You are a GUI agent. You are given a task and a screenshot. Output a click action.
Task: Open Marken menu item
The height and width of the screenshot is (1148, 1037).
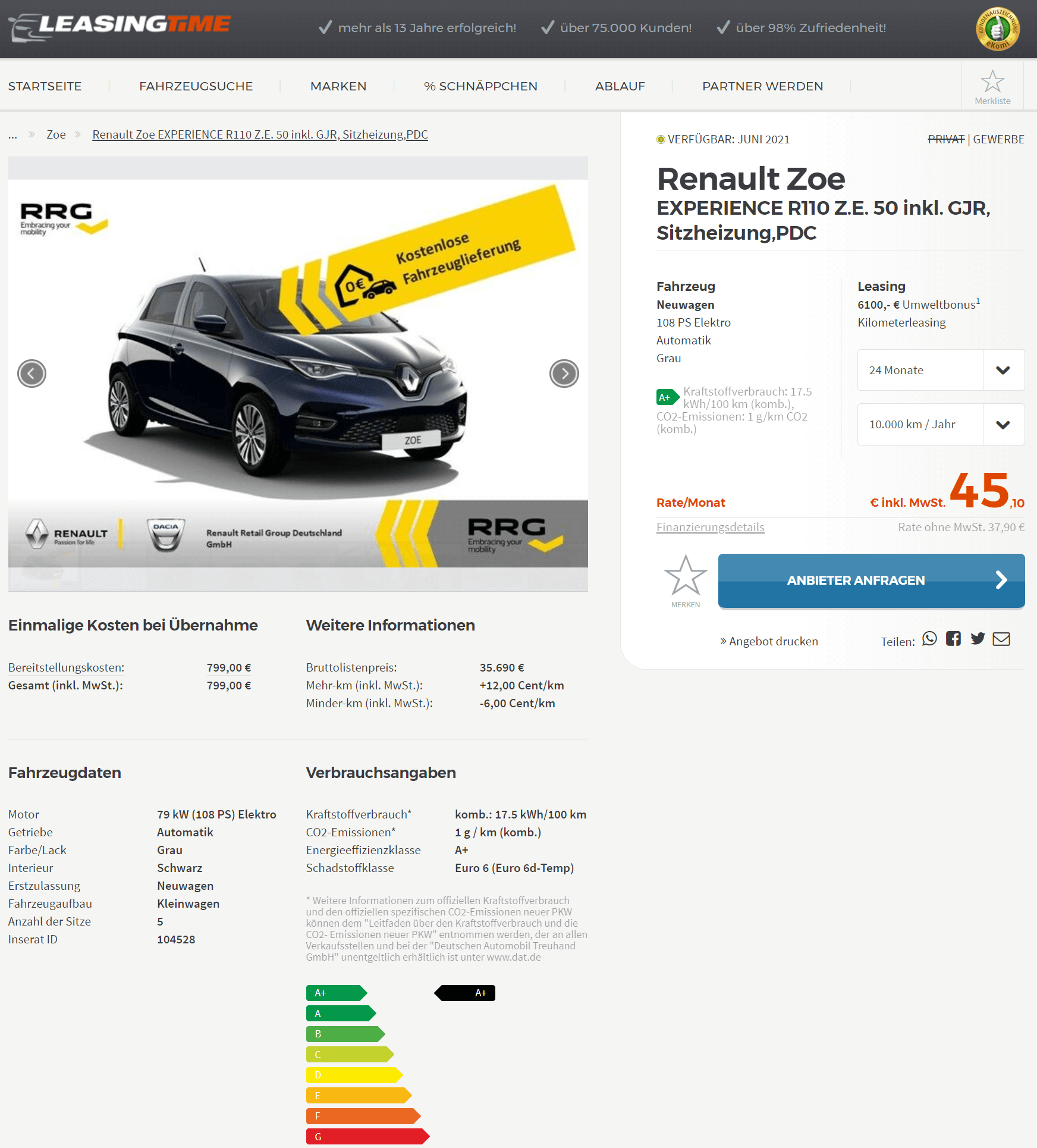tap(338, 86)
